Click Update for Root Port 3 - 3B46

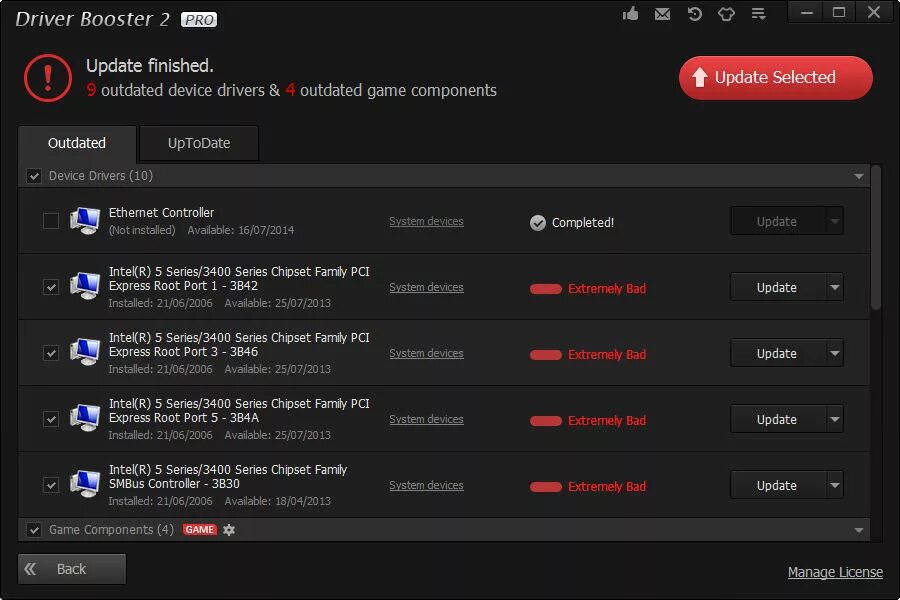(x=777, y=353)
